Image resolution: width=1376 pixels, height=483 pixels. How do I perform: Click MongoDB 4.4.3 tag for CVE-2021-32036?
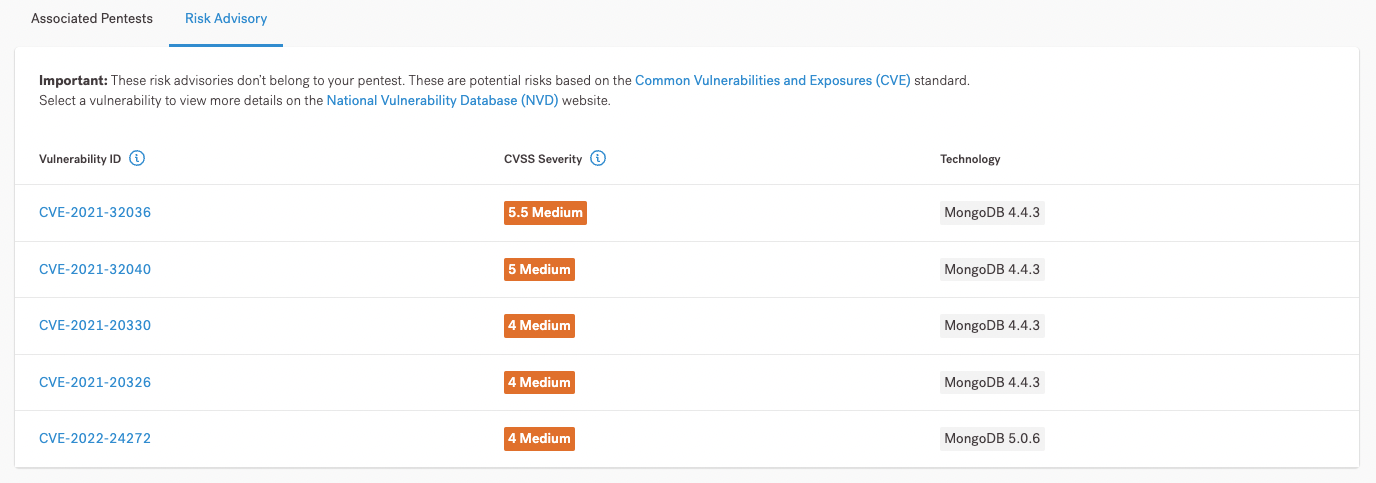click(992, 212)
